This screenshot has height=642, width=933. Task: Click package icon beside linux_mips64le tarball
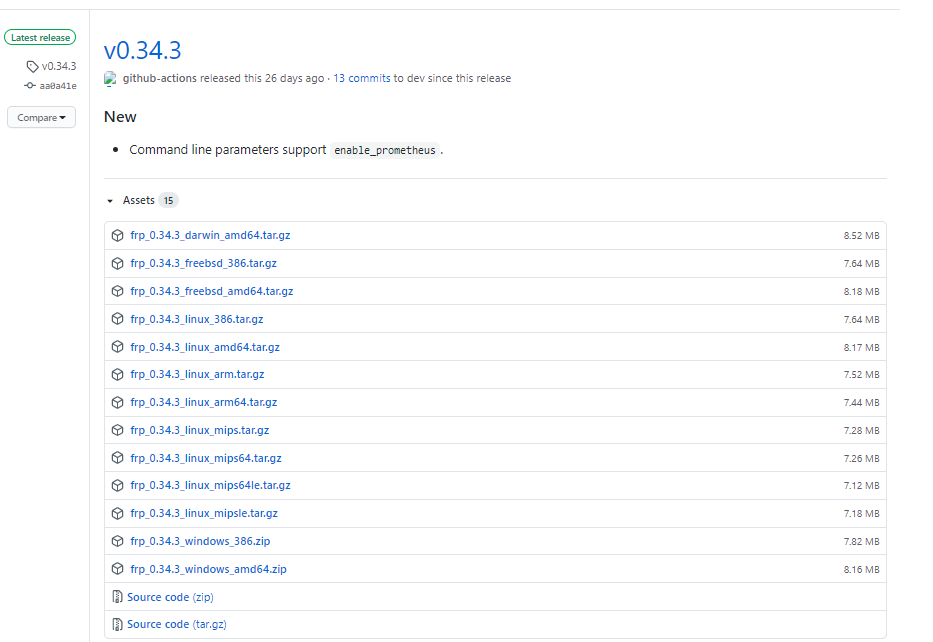[x=117, y=486]
